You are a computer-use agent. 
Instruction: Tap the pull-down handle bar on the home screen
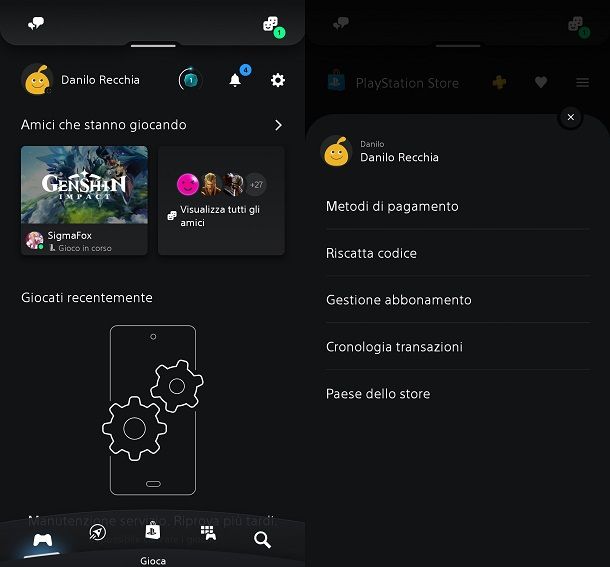click(153, 46)
